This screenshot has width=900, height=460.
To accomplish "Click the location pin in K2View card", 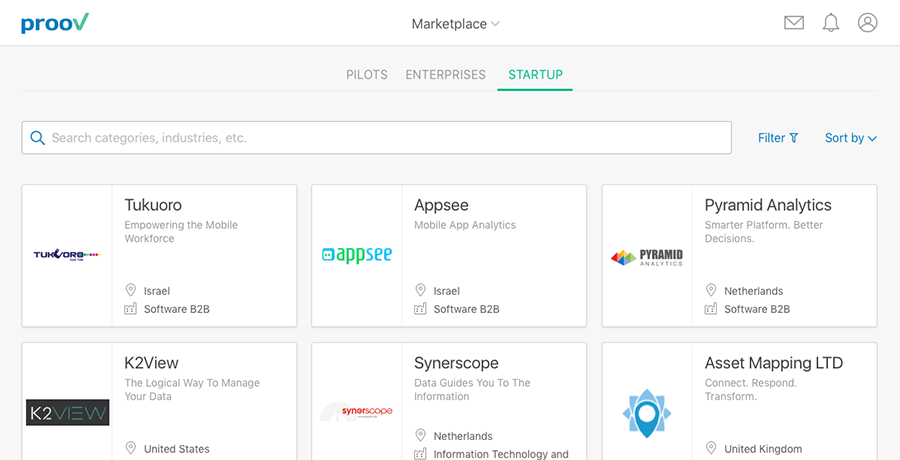I will tap(130, 448).
